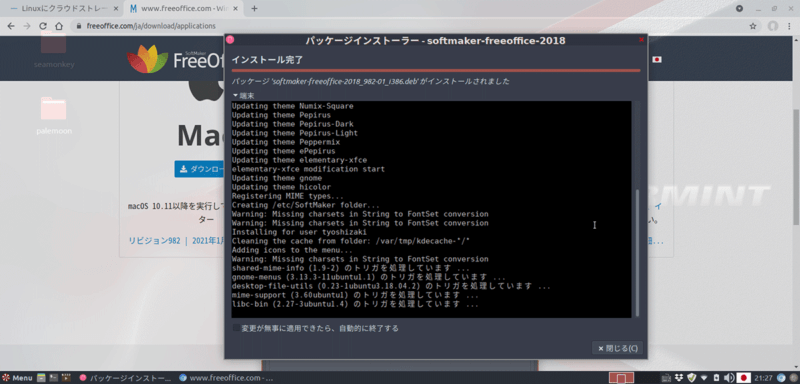This screenshot has height=384, width=800.
Task: Click the 'Cleaning the cache from folder' line
Action: tap(351, 241)
